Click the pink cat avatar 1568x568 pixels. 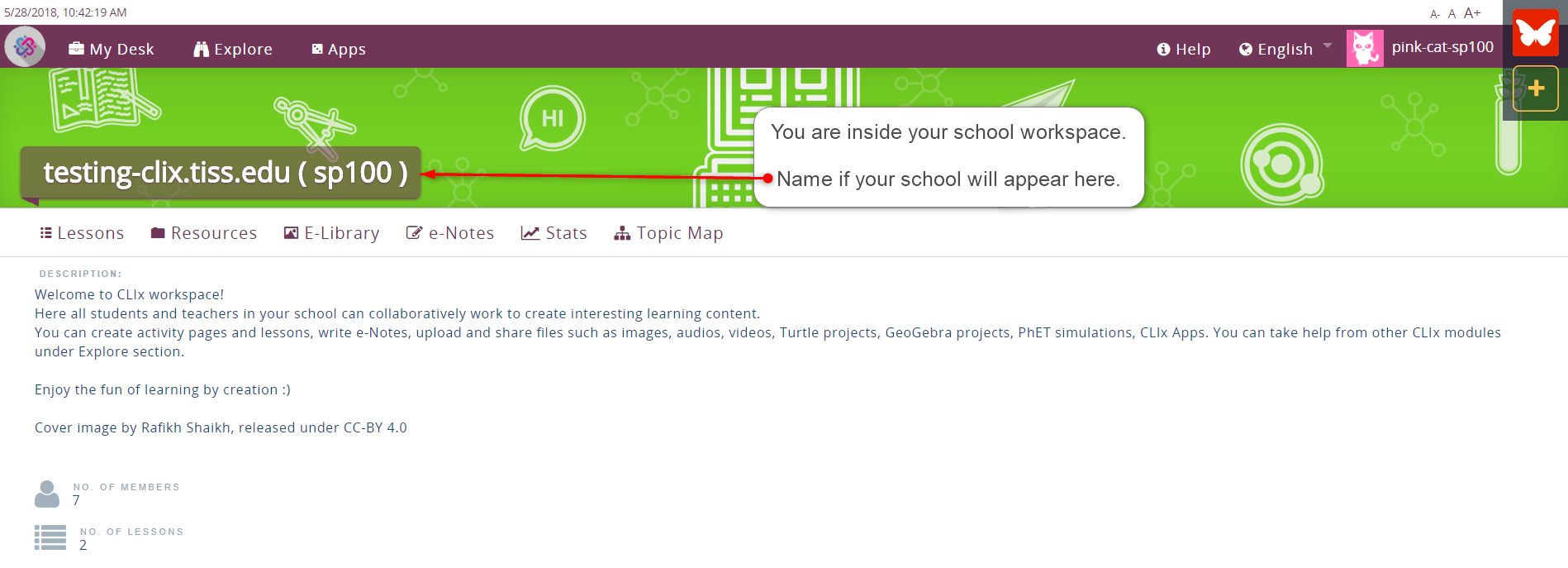[1365, 48]
